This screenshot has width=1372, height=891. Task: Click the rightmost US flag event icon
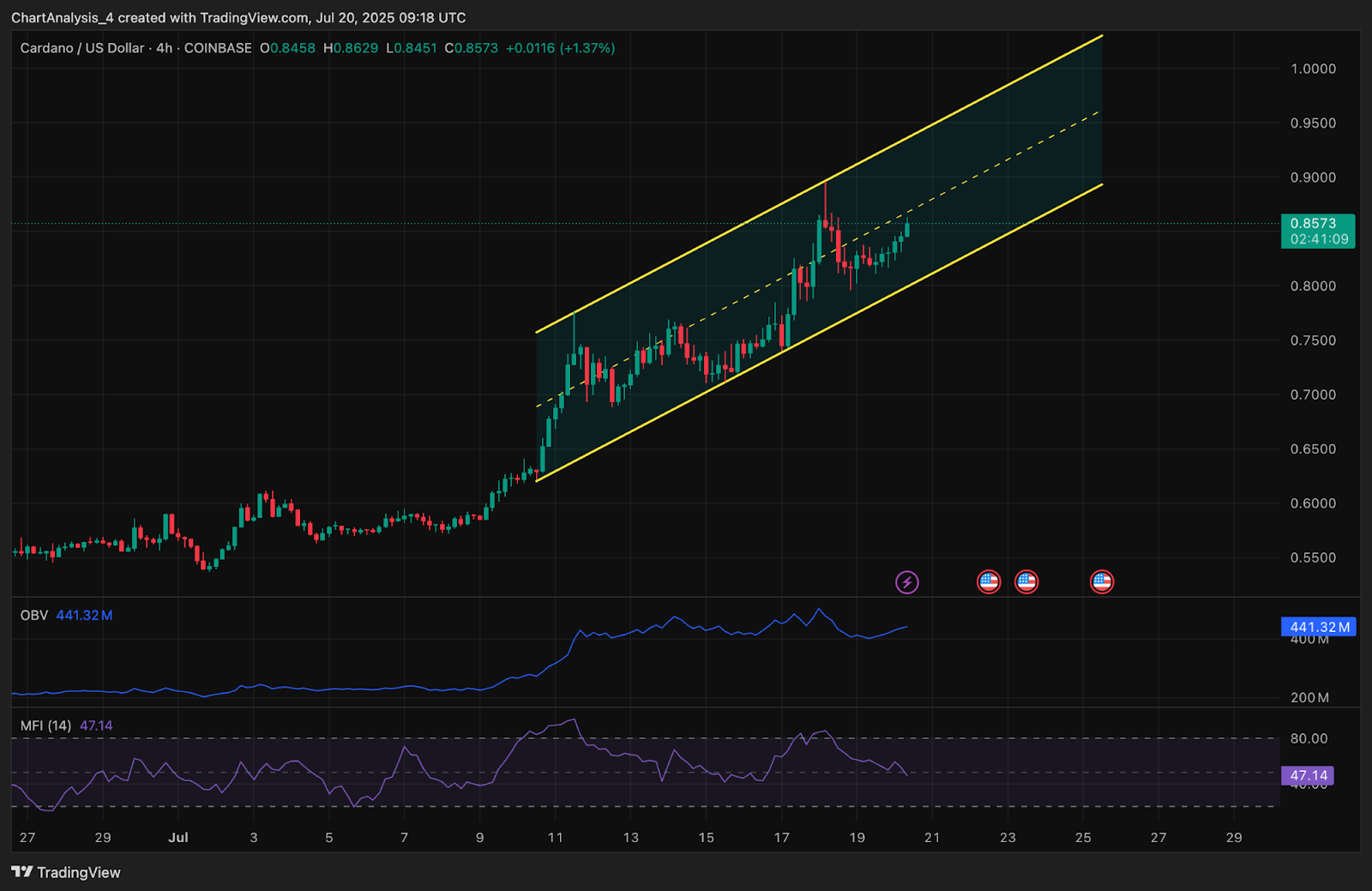(x=1102, y=582)
